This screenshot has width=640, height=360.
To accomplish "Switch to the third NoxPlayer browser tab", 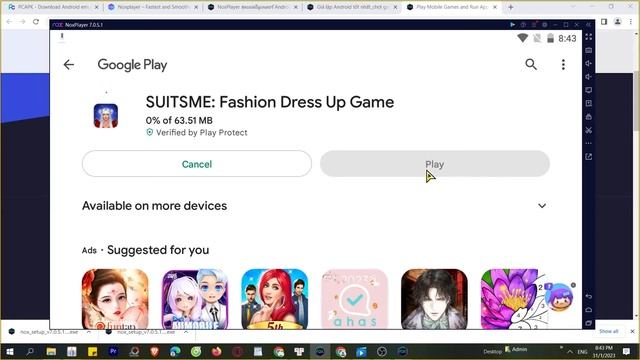I will (253, 7).
